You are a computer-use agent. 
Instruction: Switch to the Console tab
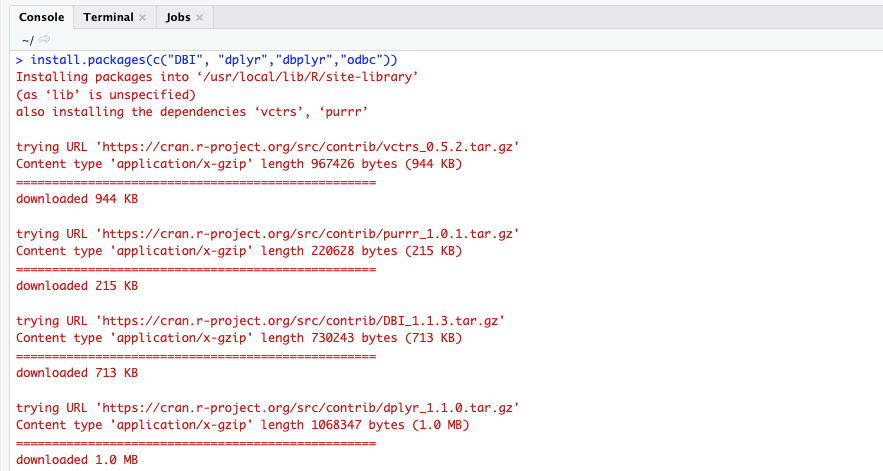coord(42,17)
